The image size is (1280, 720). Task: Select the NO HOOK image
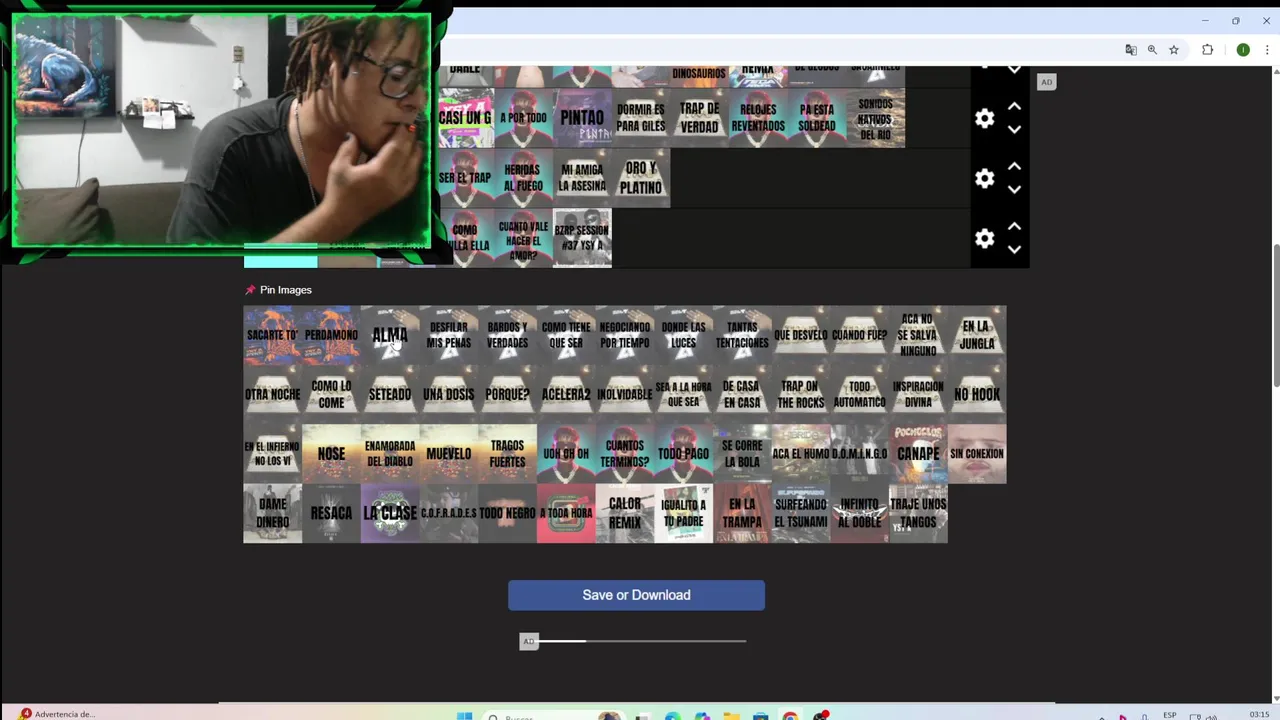(977, 394)
